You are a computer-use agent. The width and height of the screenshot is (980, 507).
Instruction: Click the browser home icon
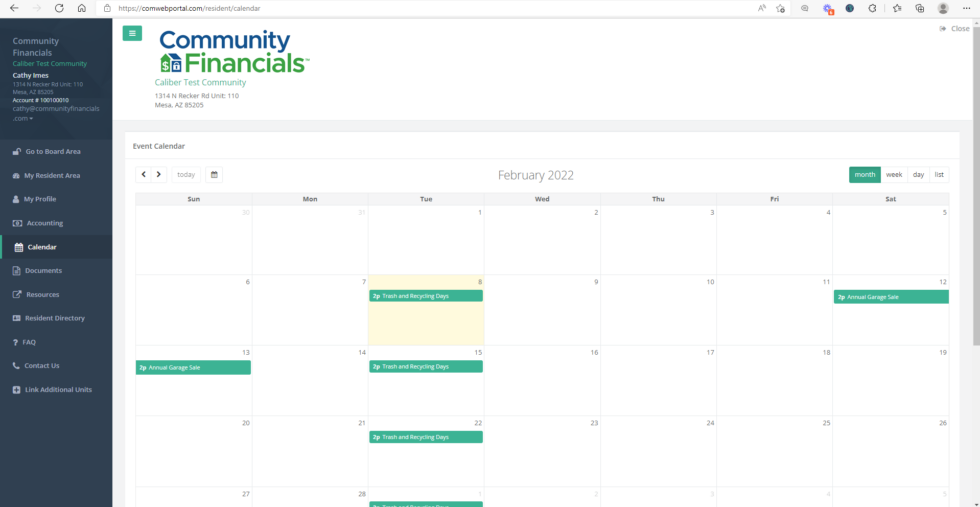coord(82,8)
